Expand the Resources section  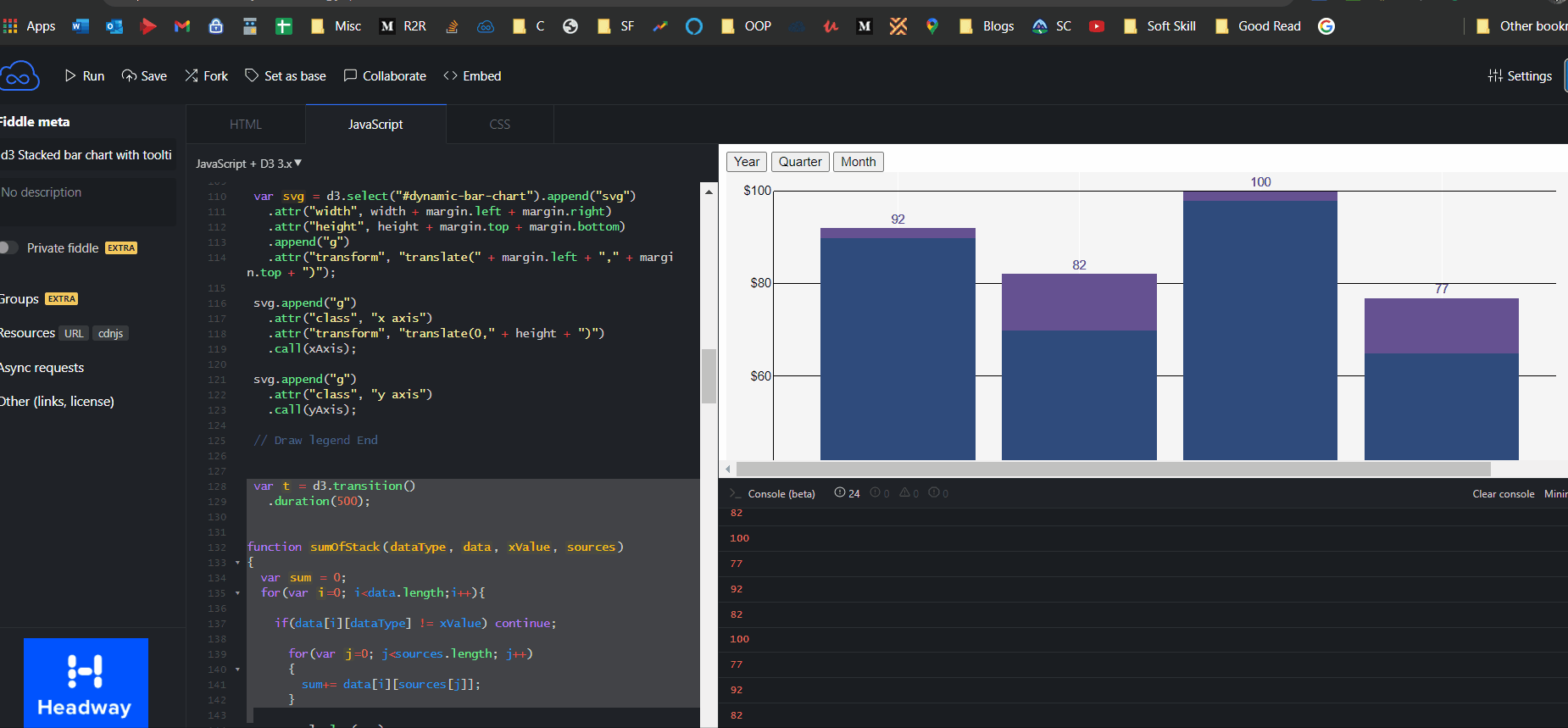[x=27, y=333]
